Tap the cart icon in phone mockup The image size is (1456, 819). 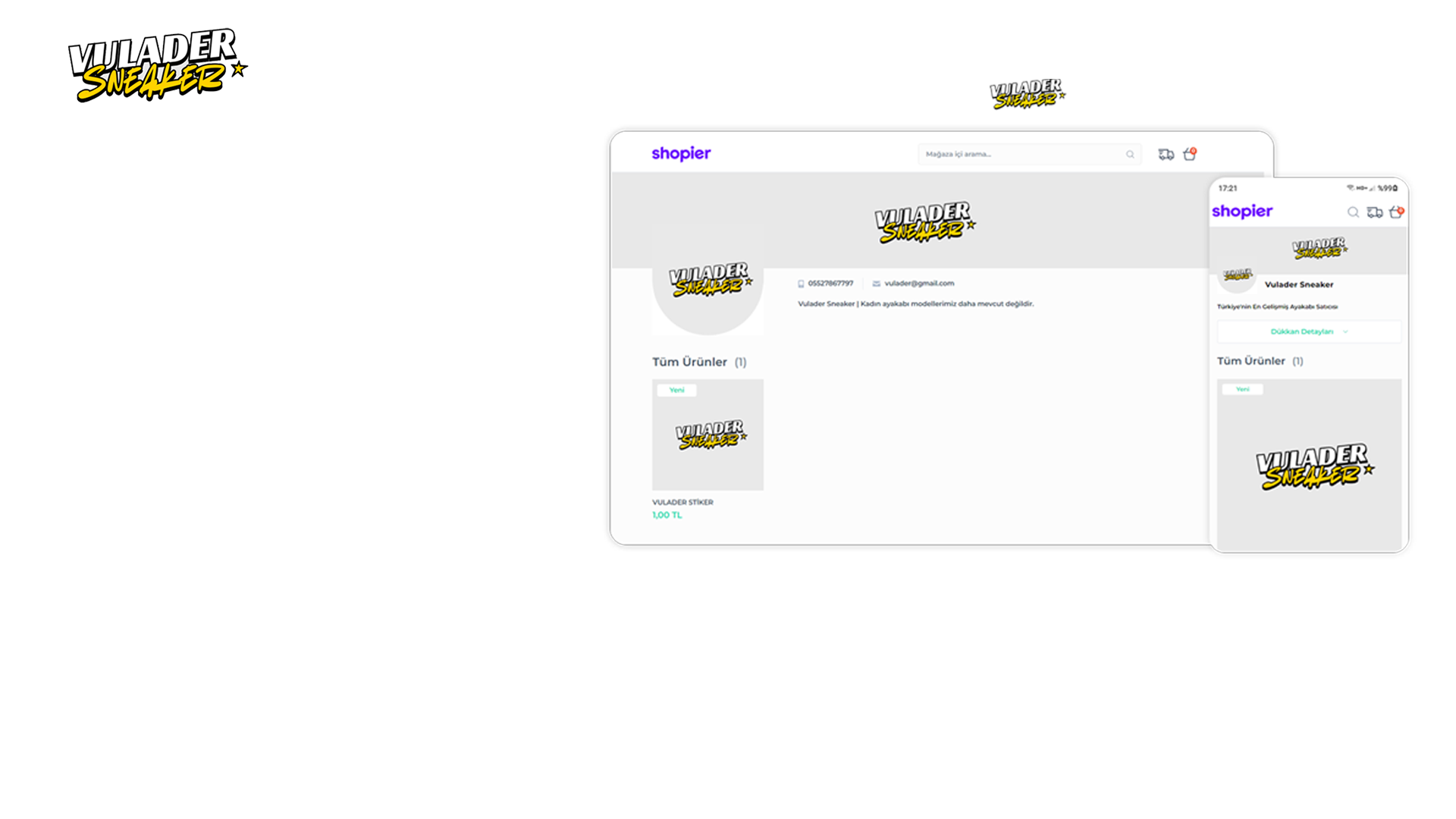click(1396, 212)
